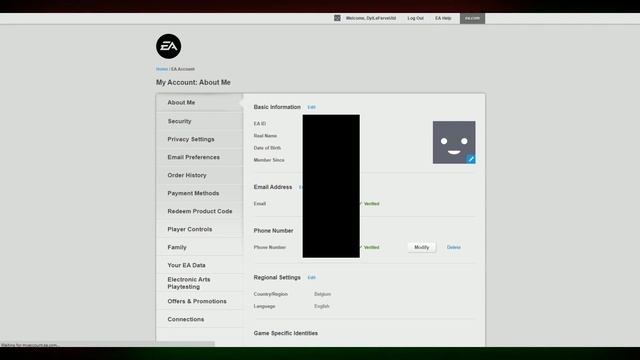Click the Email Address heading
Image resolution: width=640 pixels, height=360 pixels.
(x=273, y=187)
